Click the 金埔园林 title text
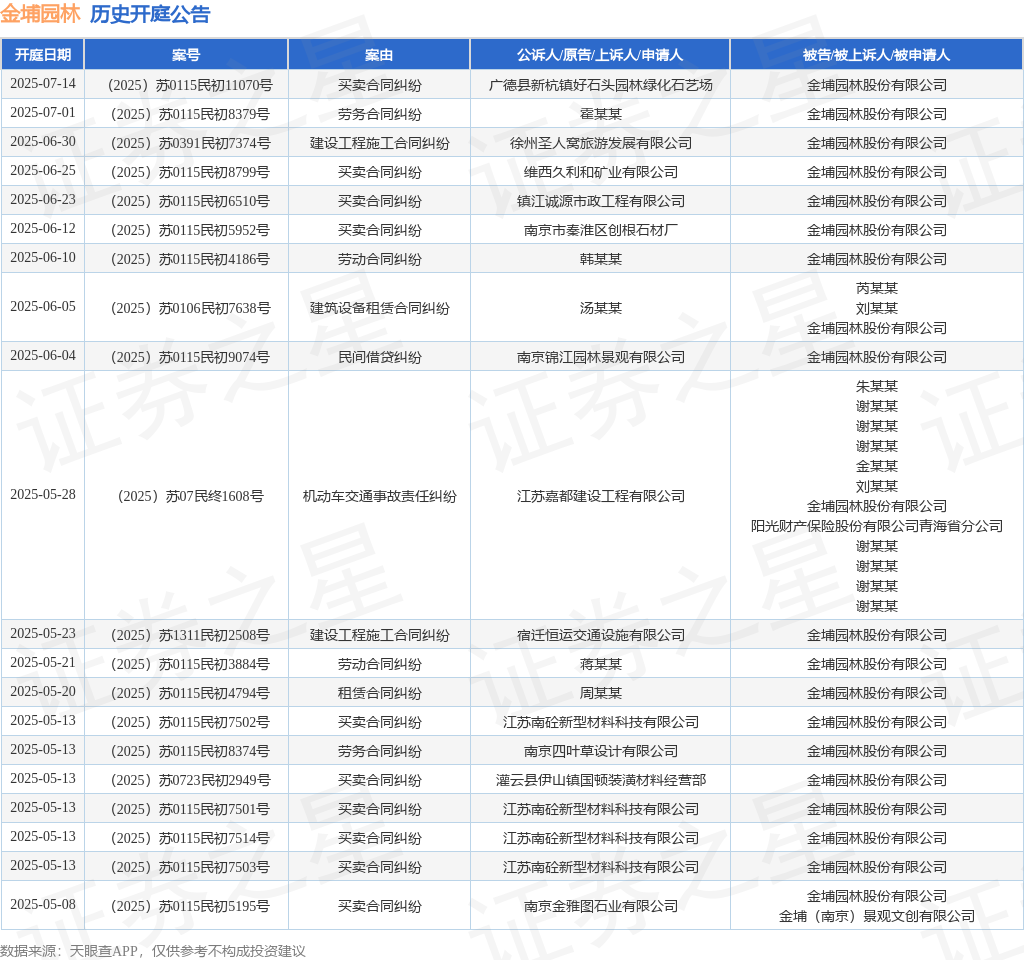 [40, 14]
